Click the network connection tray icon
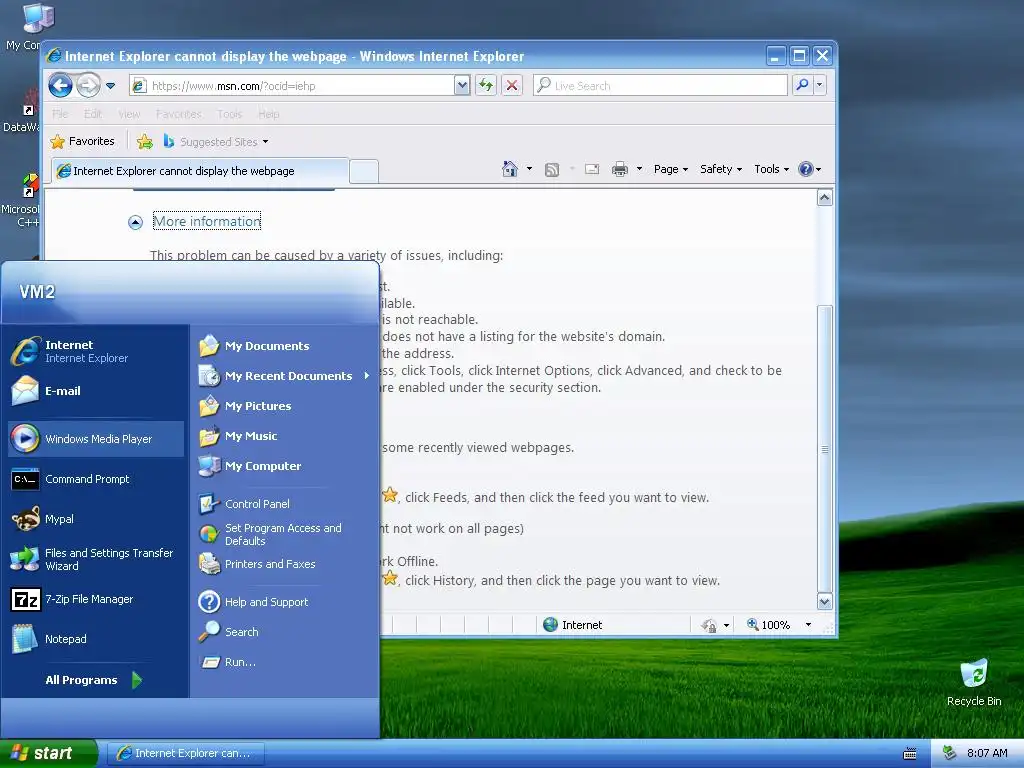1024x768 pixels. pyautogui.click(x=949, y=753)
